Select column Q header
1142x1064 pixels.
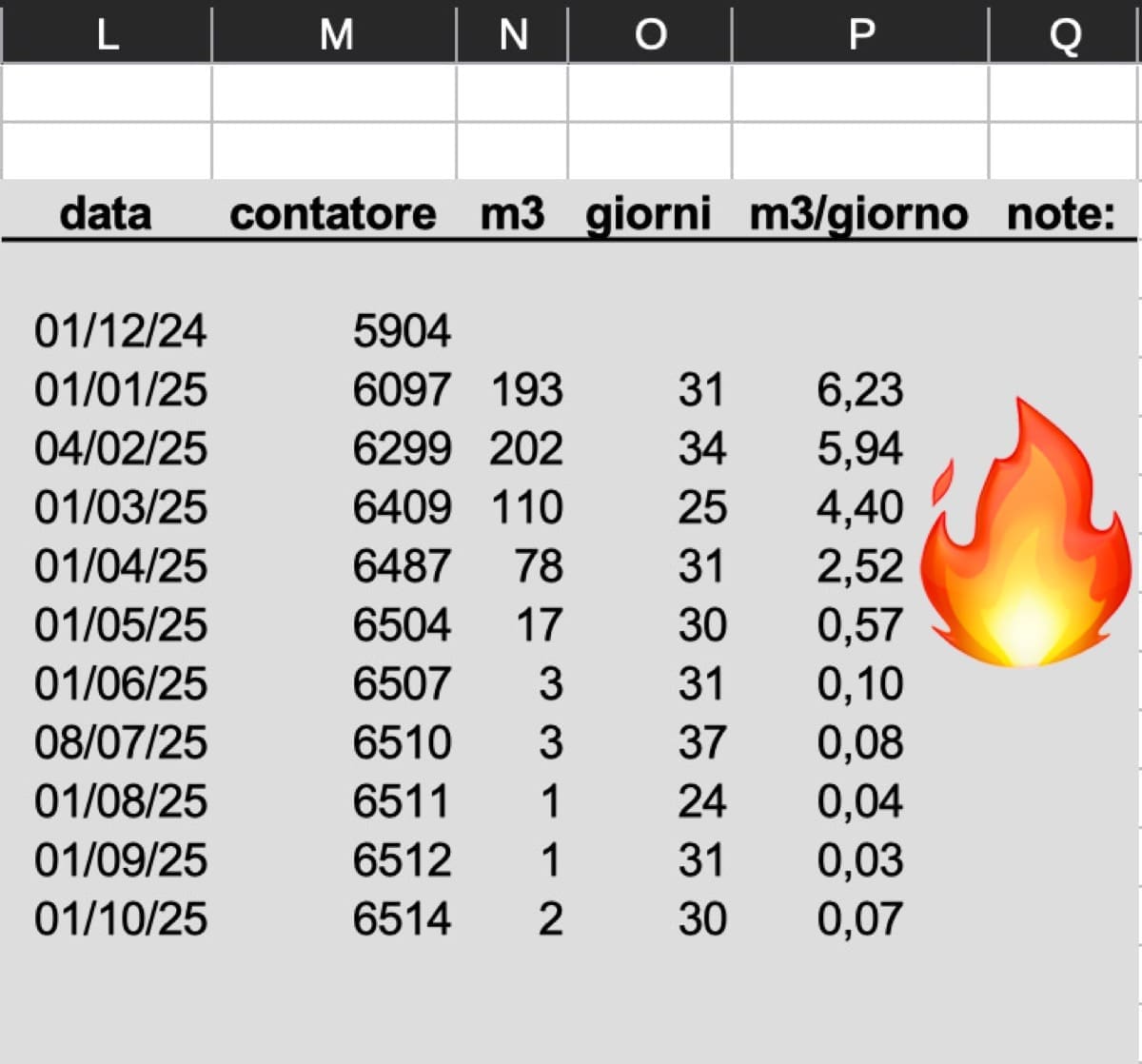(1064, 34)
